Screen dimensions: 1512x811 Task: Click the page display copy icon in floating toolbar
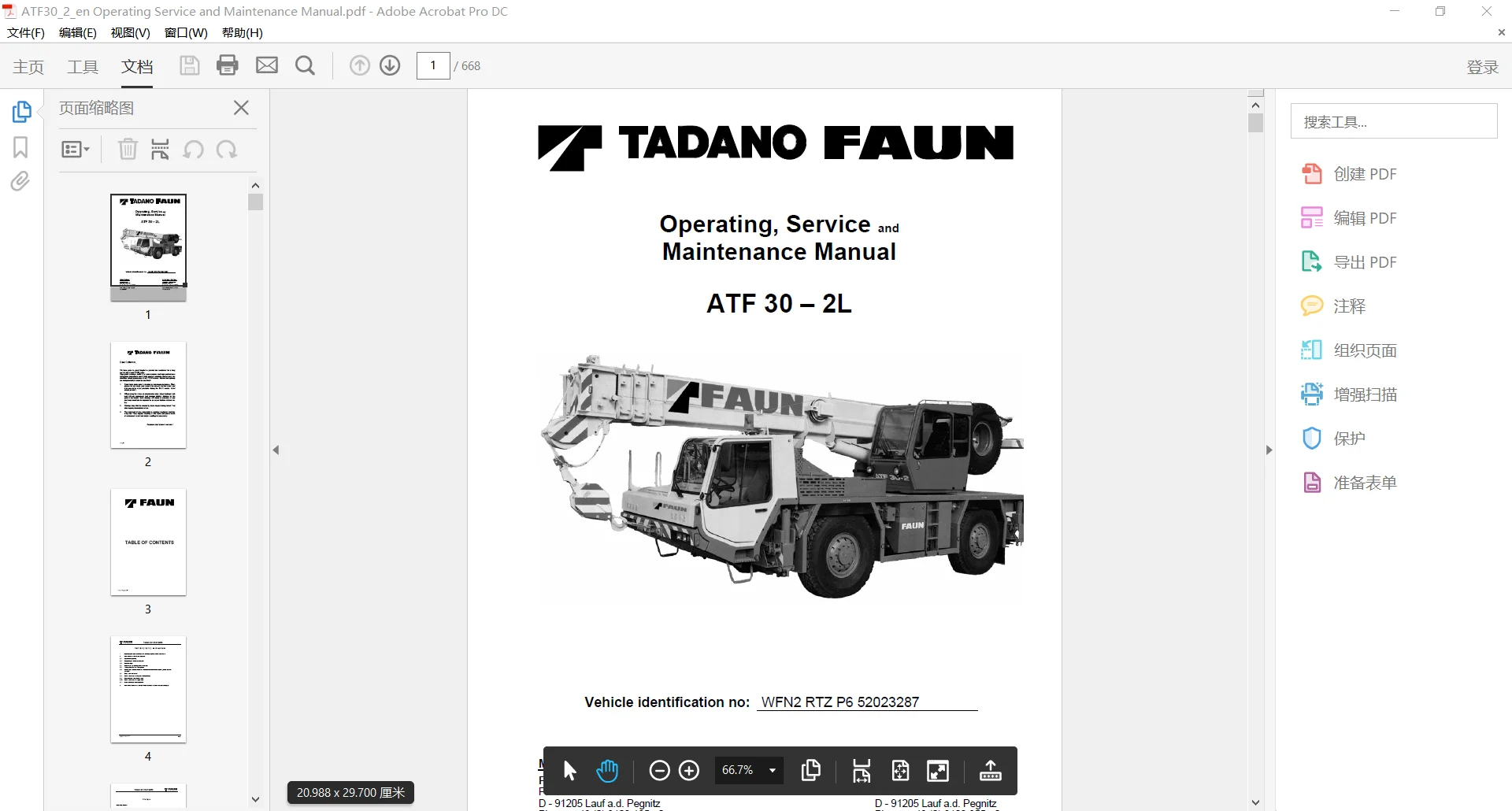coord(810,771)
